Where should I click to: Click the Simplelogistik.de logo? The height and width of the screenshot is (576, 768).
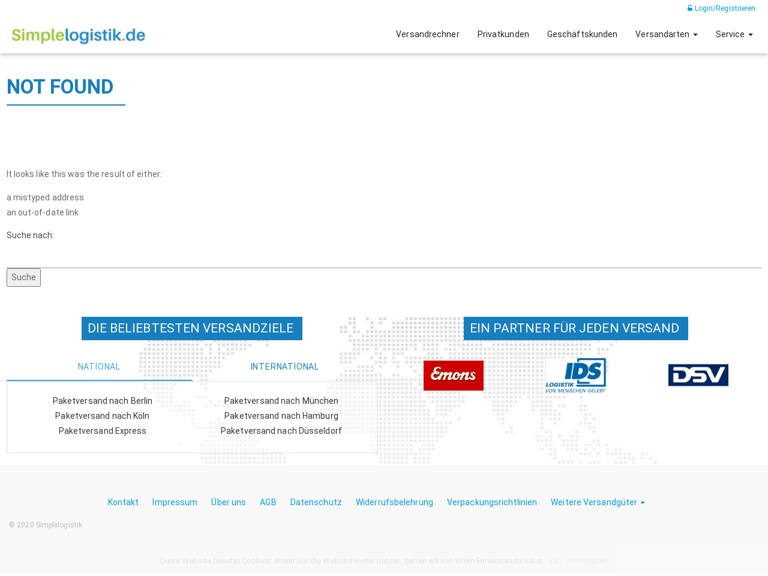[78, 35]
